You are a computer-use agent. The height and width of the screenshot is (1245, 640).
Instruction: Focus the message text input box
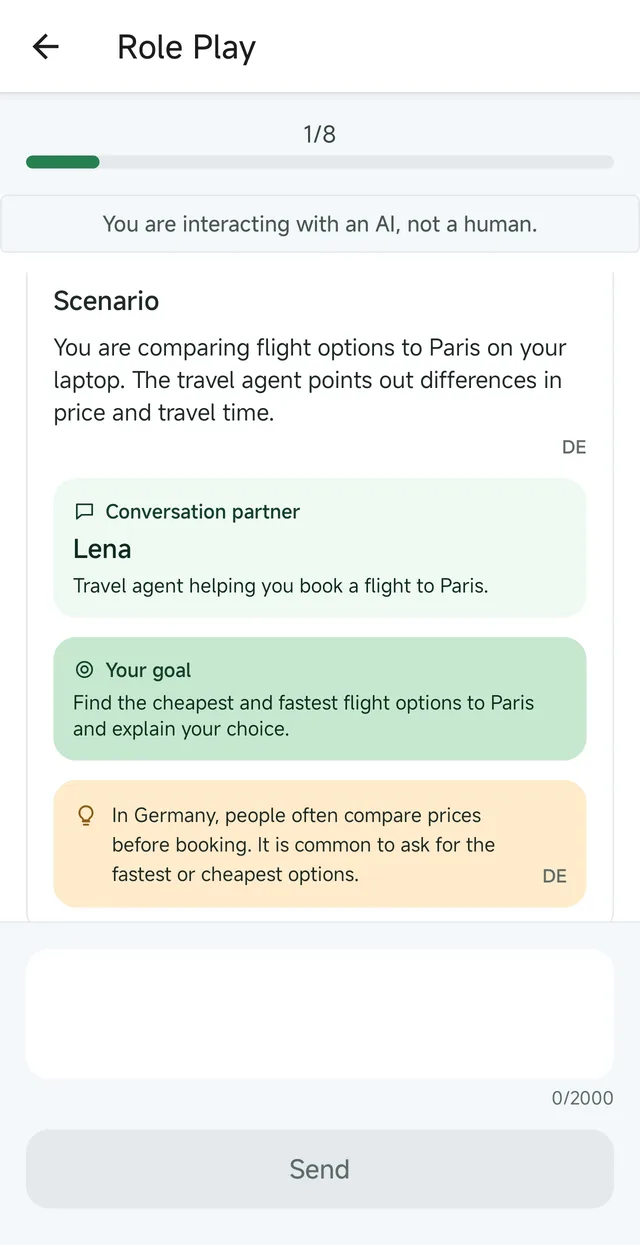coord(320,1013)
